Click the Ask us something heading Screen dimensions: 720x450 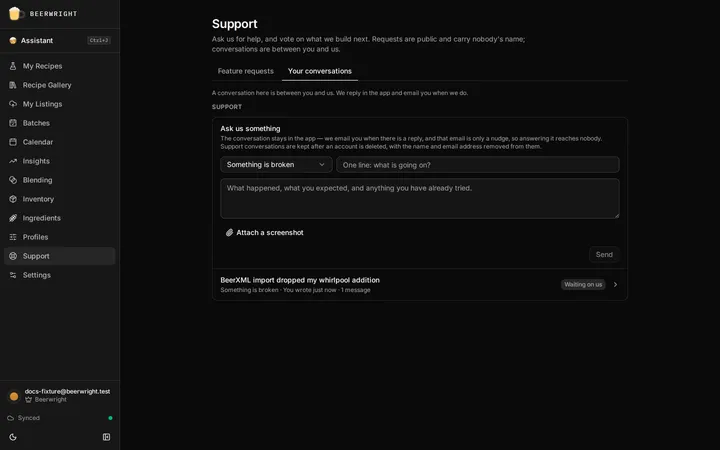(x=250, y=129)
